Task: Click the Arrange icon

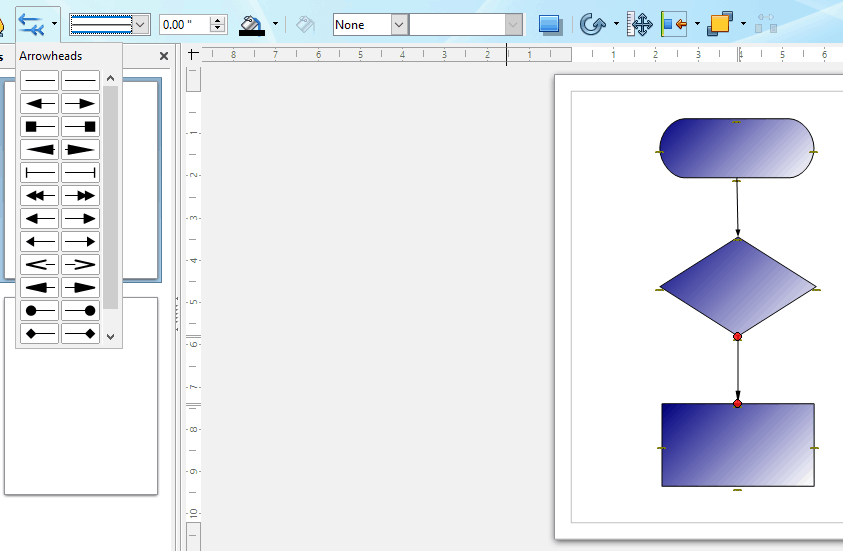Action: [720, 25]
